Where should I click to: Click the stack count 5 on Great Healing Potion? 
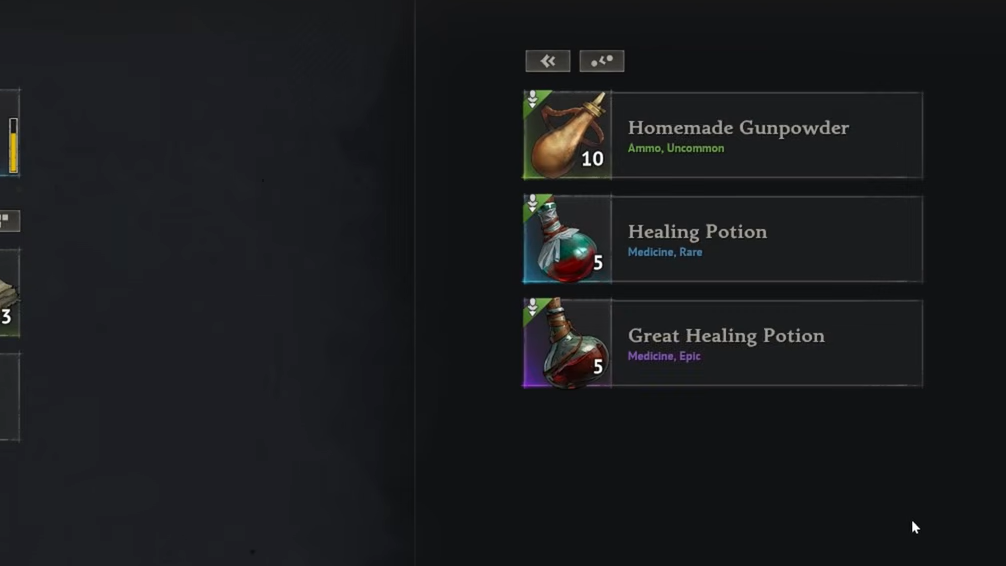(x=598, y=366)
